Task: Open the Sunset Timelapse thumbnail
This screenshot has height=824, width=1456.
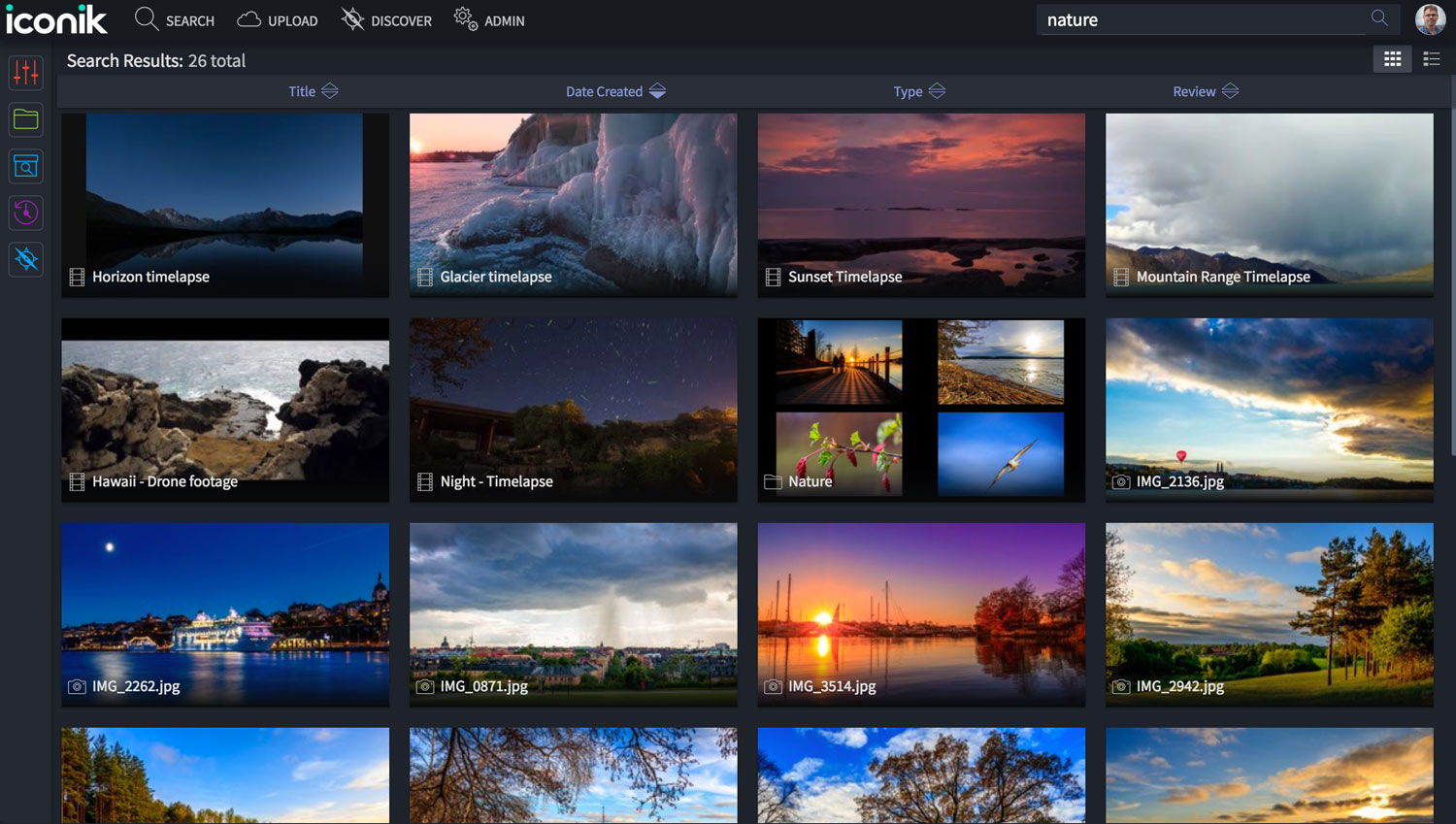Action: [x=921, y=206]
